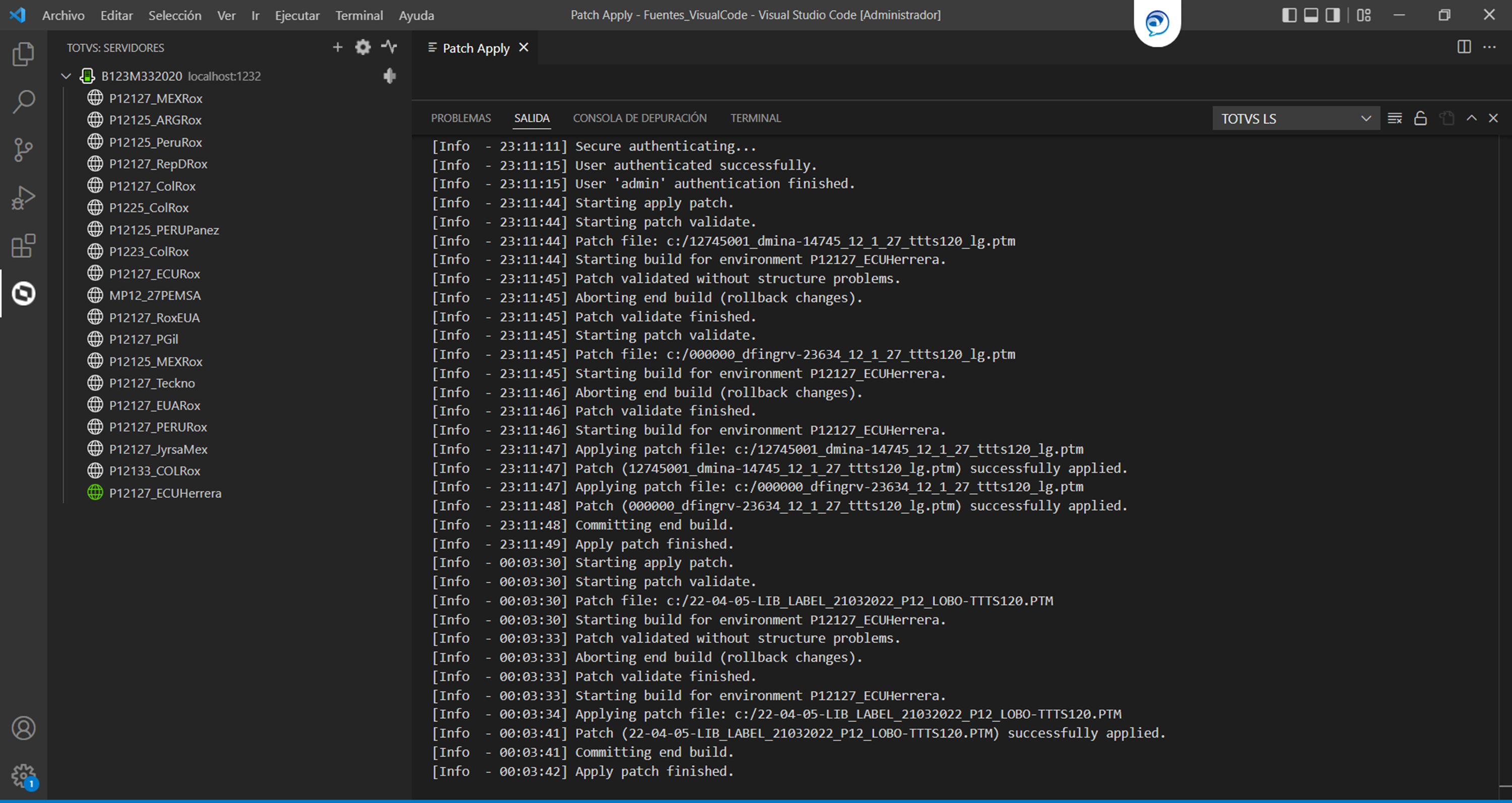
Task: Open the Ir menu
Action: (x=255, y=15)
